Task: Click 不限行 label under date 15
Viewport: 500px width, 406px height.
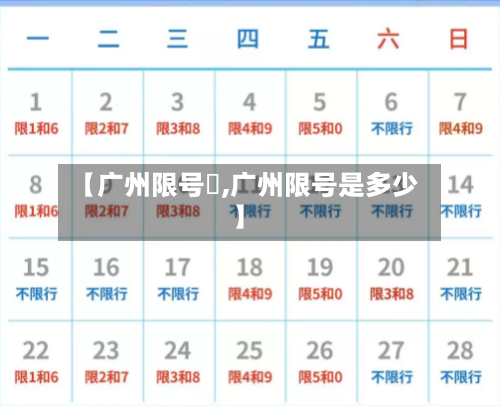Action: pos(36,294)
